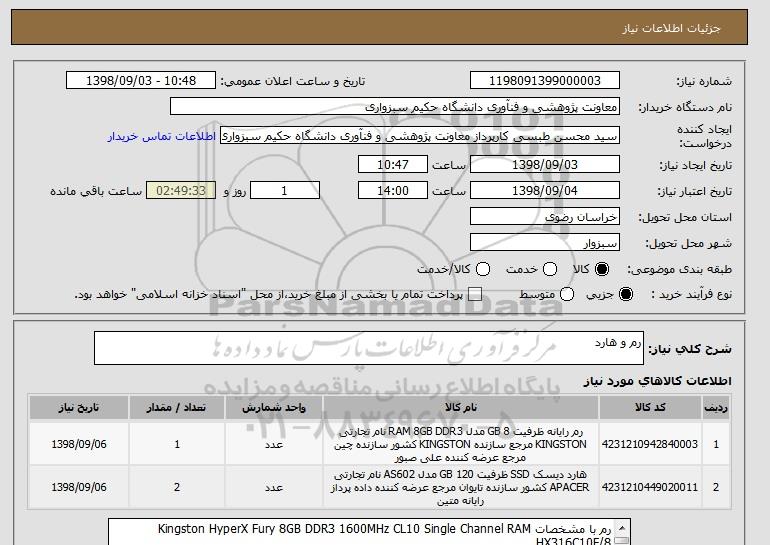Click the کد کالا column header
The height and width of the screenshot is (545, 770).
[650, 408]
